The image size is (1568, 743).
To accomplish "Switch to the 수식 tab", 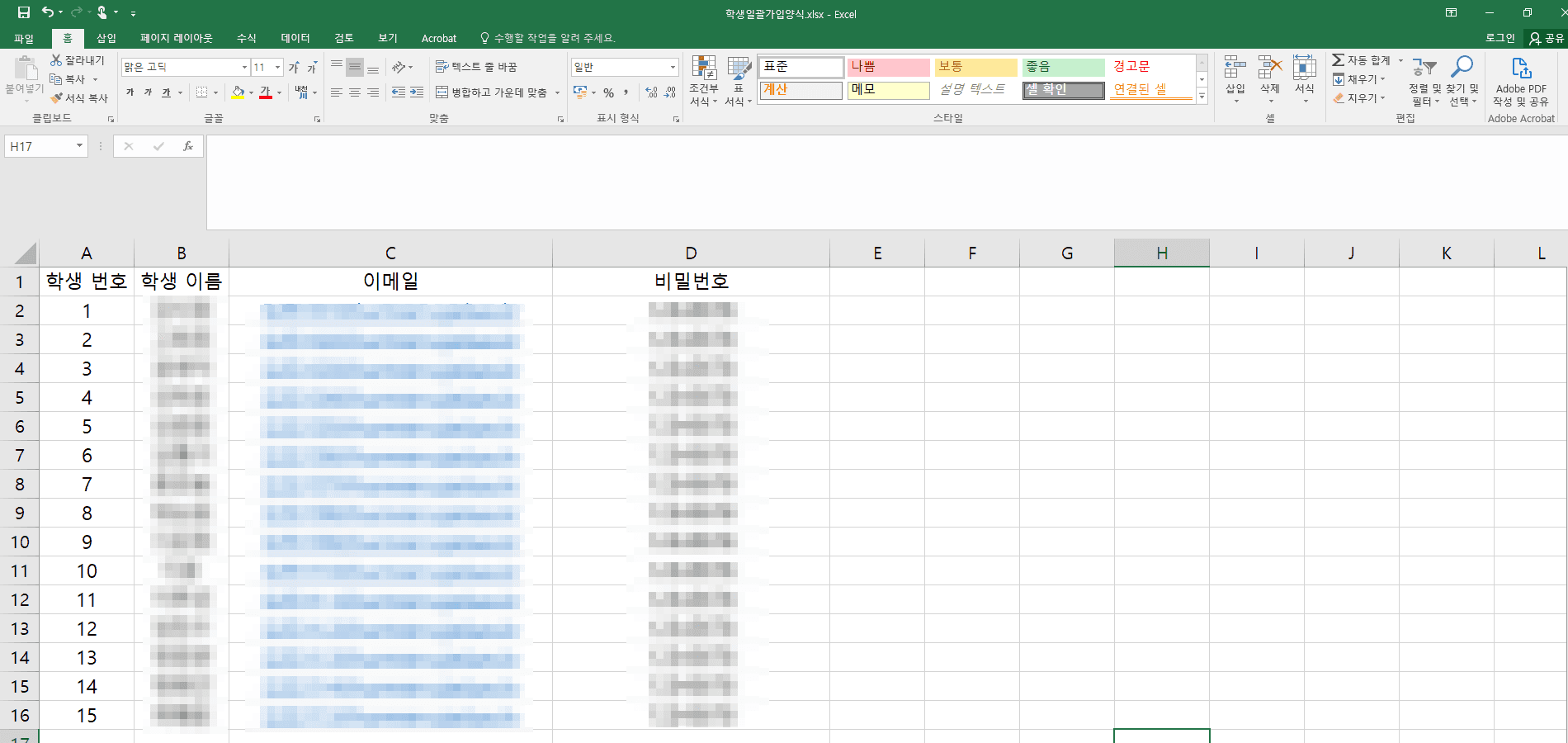I will [x=247, y=38].
